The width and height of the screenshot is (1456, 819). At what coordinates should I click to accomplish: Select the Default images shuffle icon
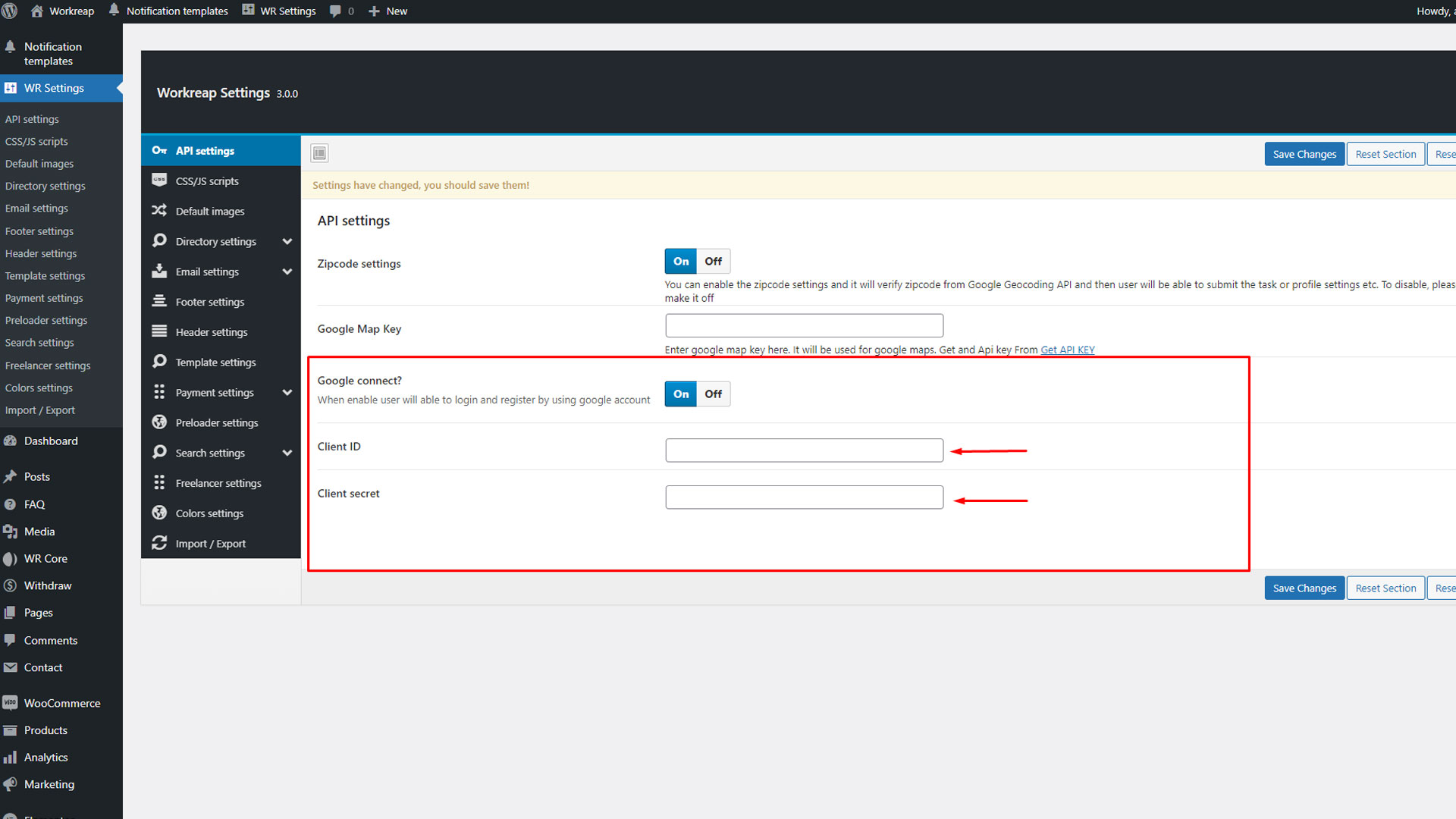point(159,211)
